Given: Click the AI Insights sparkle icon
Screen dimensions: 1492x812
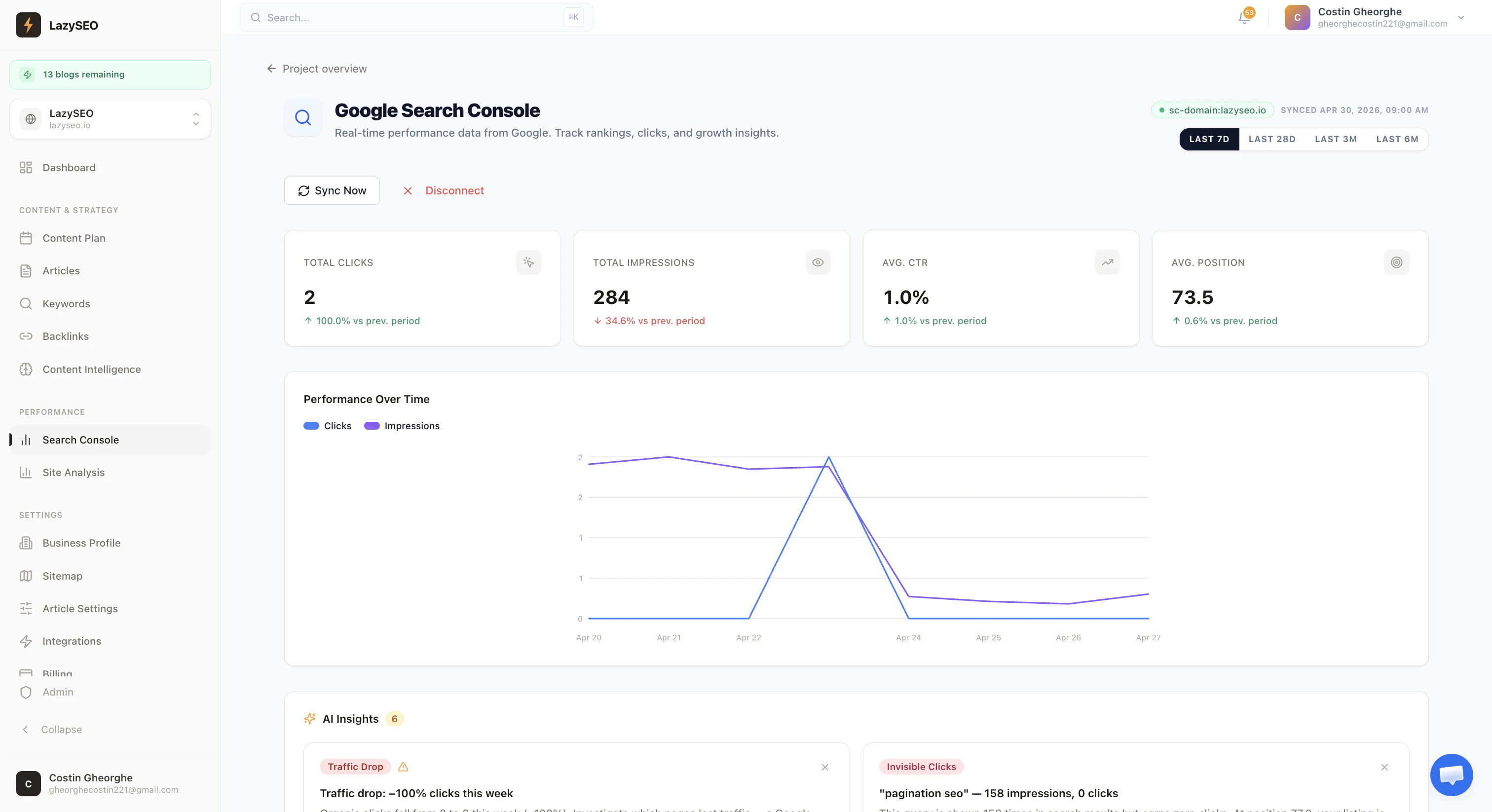Looking at the screenshot, I should (310, 719).
